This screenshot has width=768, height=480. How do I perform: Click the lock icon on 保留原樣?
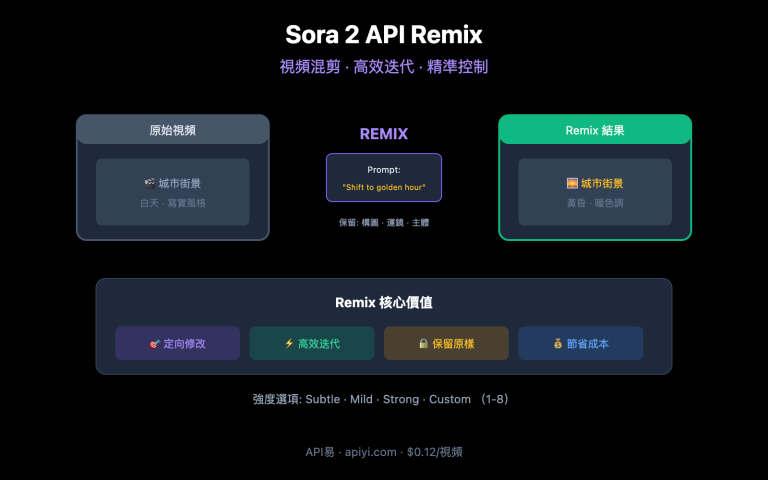[x=424, y=343]
